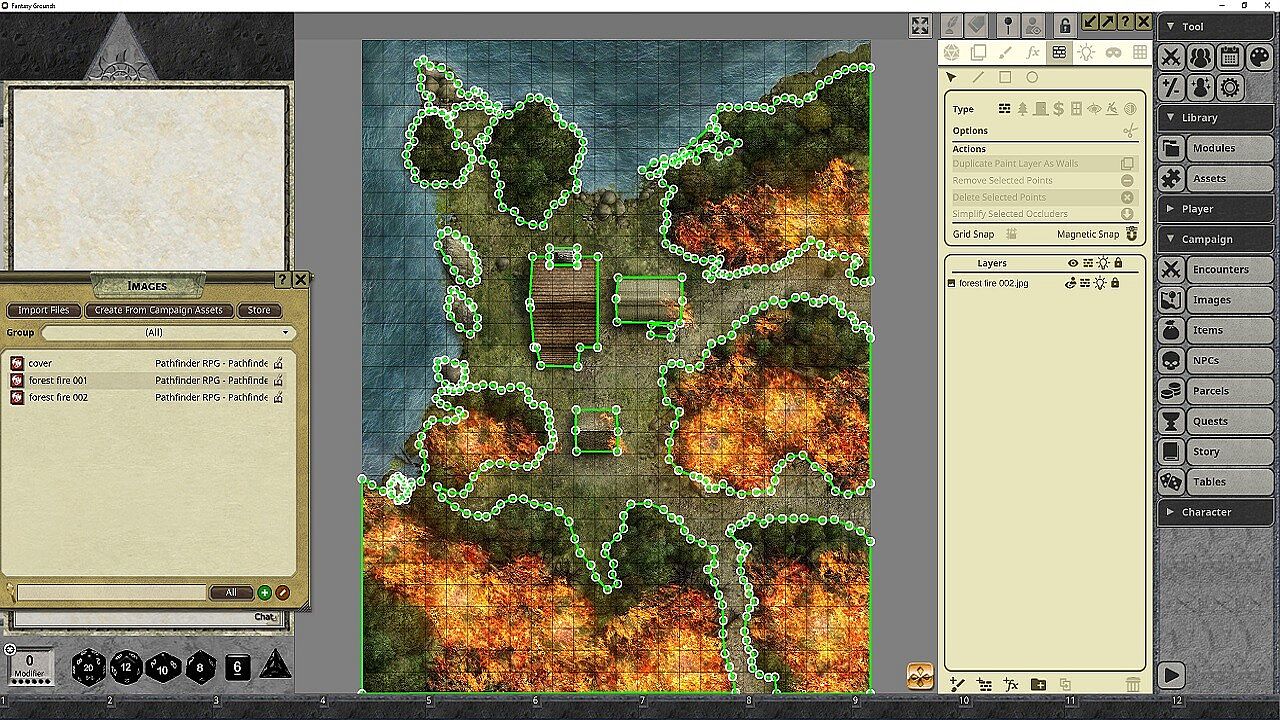The image size is (1280, 720).
Task: Click the add paint layer icon
Action: coord(957,684)
